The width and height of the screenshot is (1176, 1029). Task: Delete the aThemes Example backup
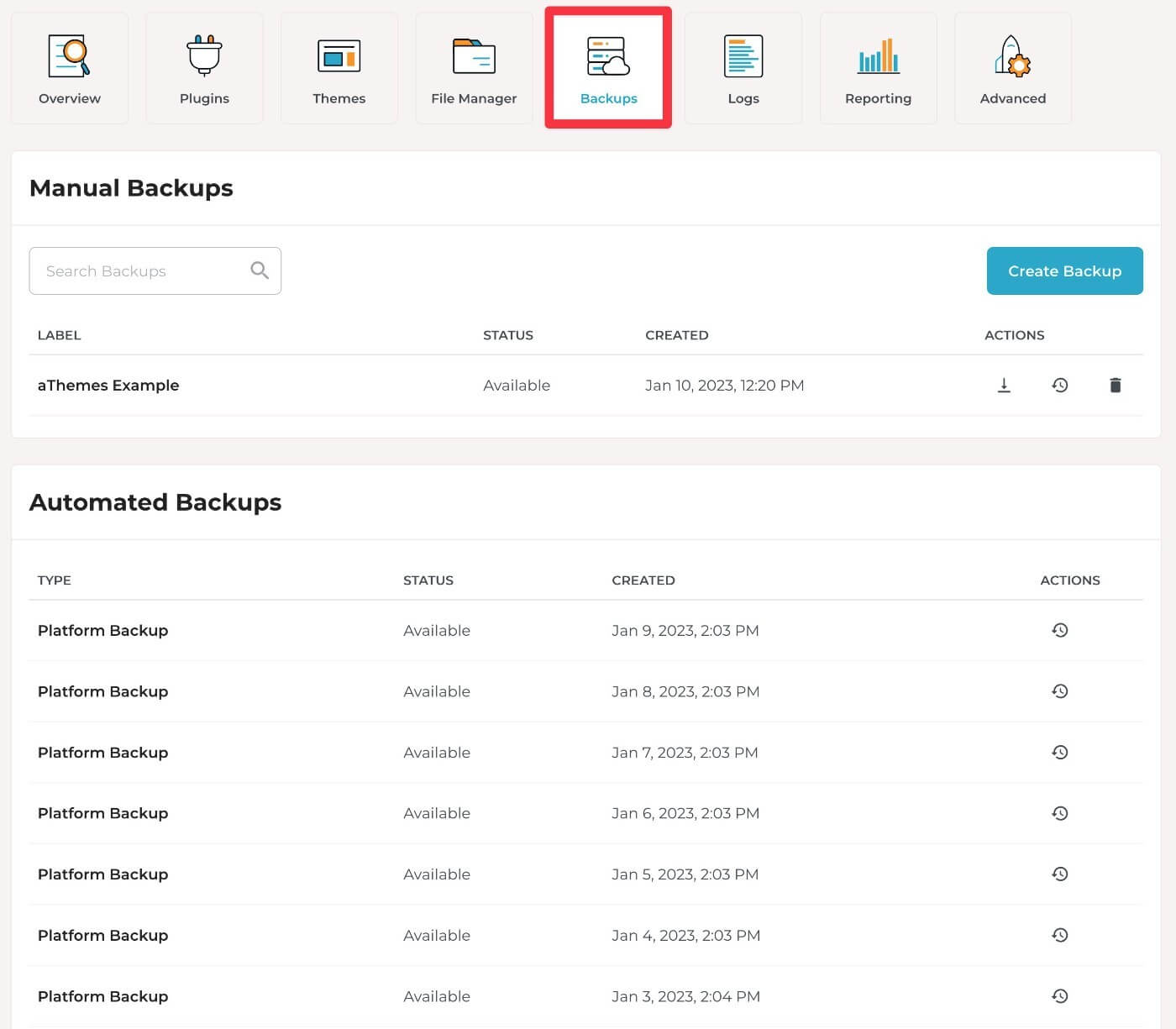(x=1116, y=385)
